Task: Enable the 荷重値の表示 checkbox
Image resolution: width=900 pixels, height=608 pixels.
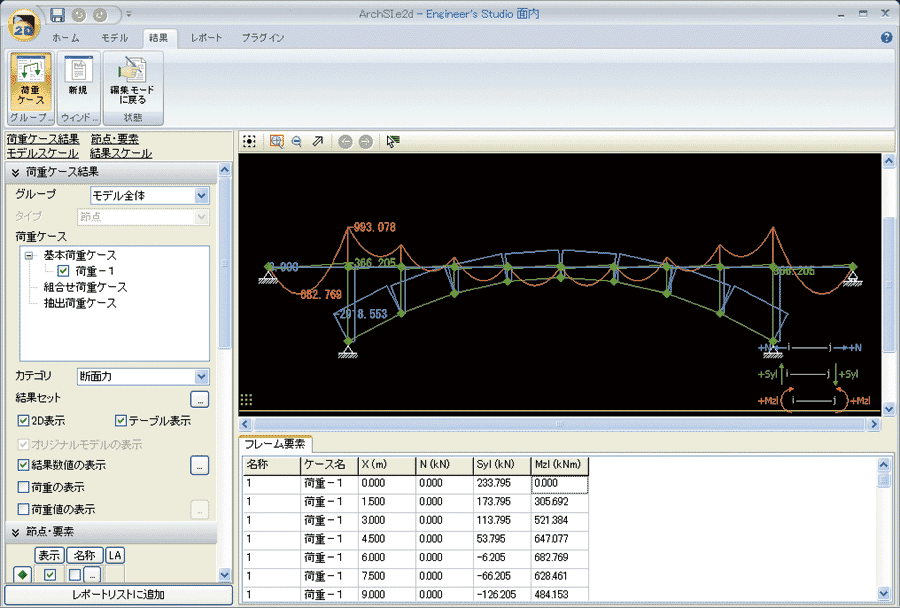Action: coord(23,509)
